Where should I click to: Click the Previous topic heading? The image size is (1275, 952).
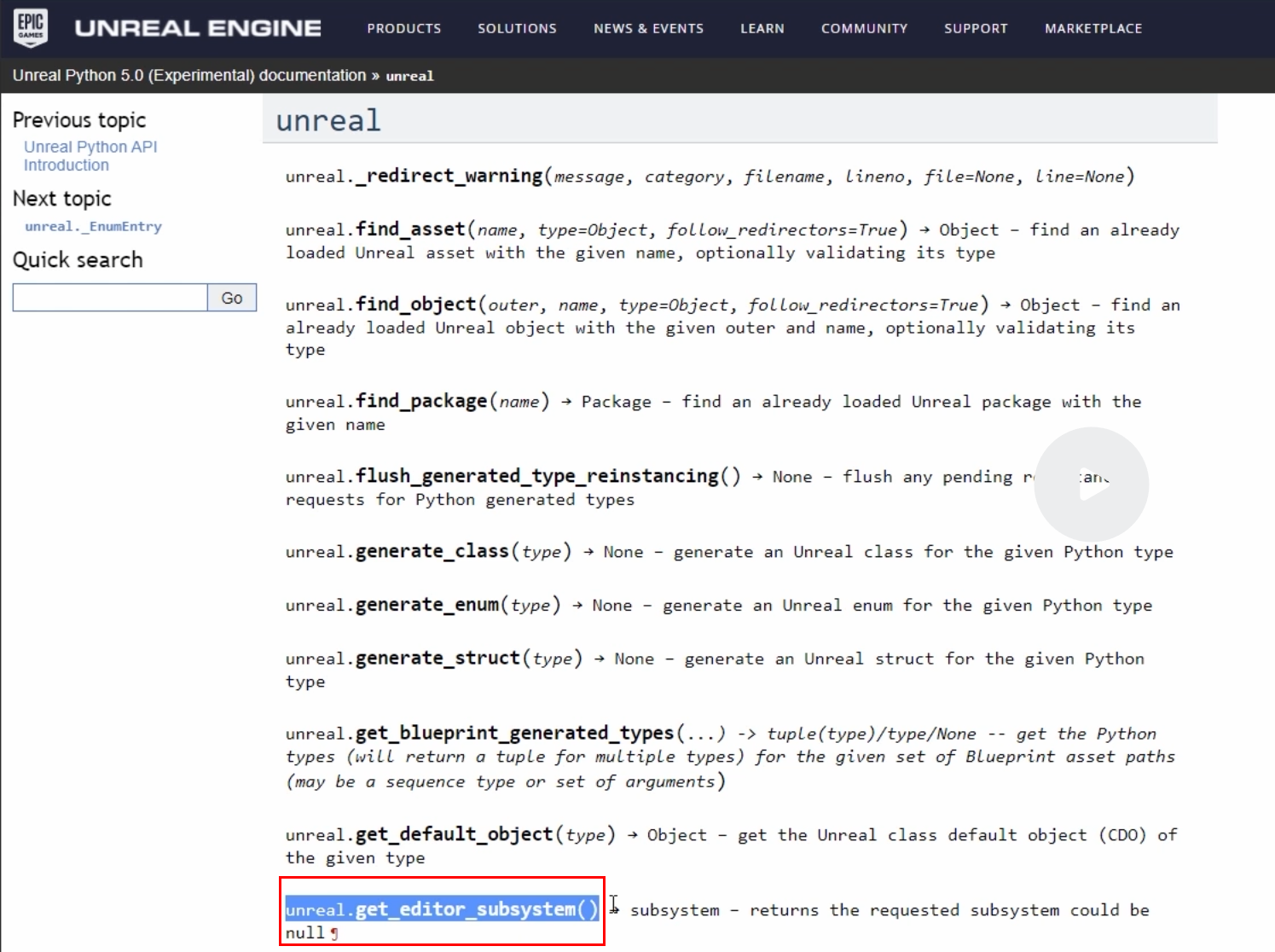79,120
